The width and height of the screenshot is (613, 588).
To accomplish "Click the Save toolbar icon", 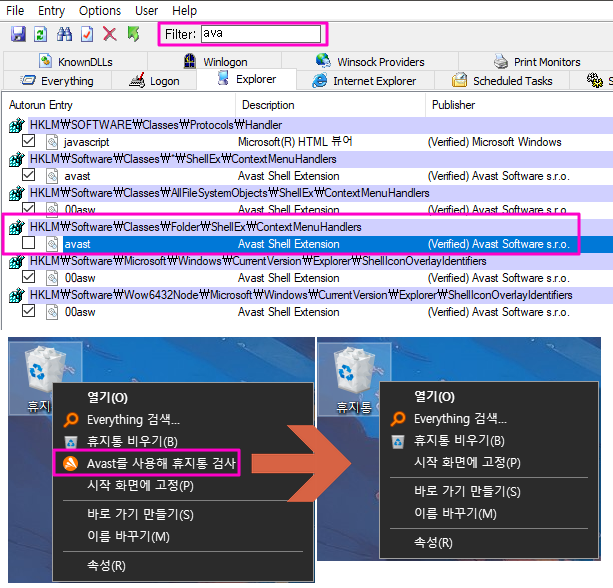I will click(18, 34).
